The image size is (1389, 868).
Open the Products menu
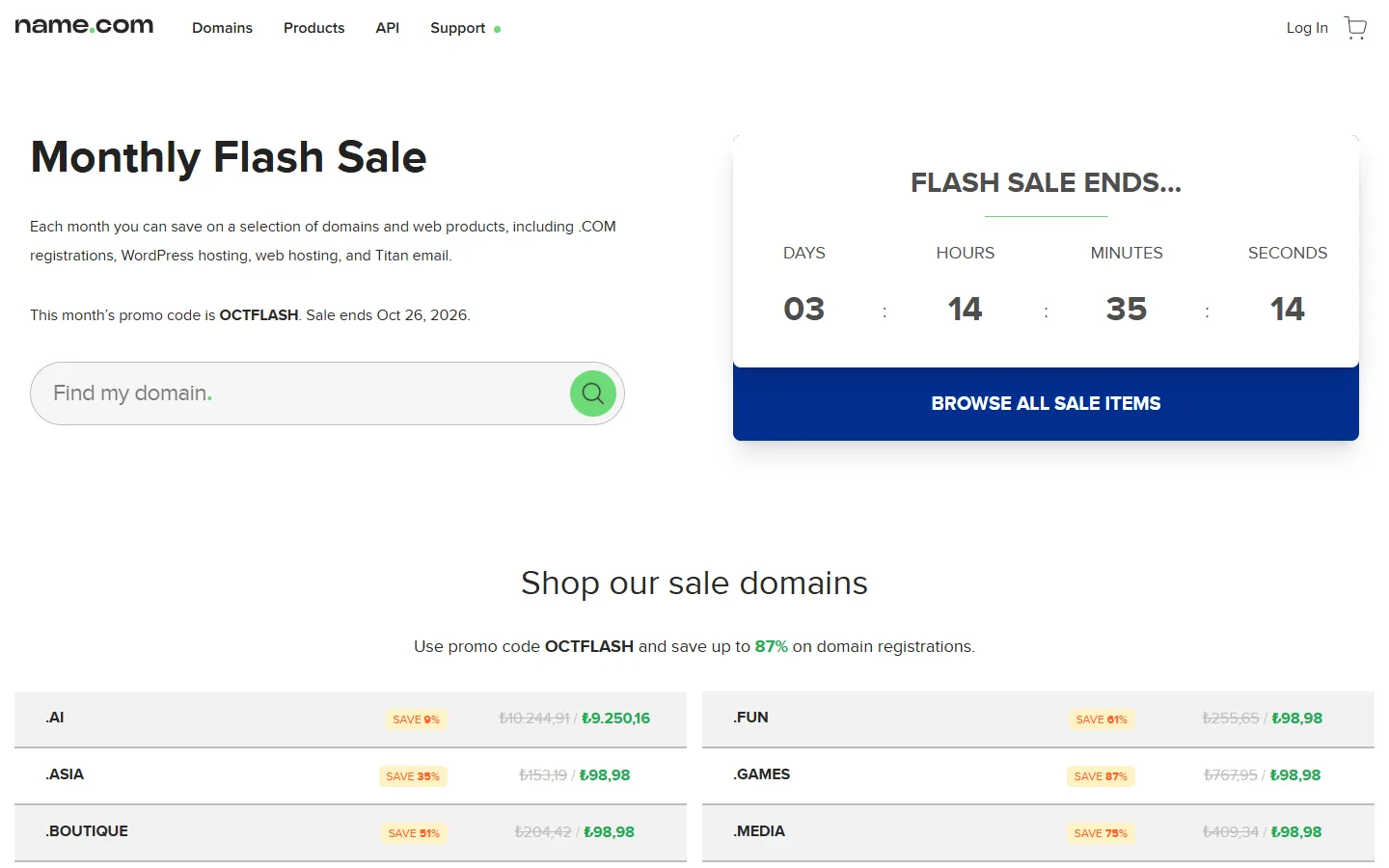coord(313,28)
